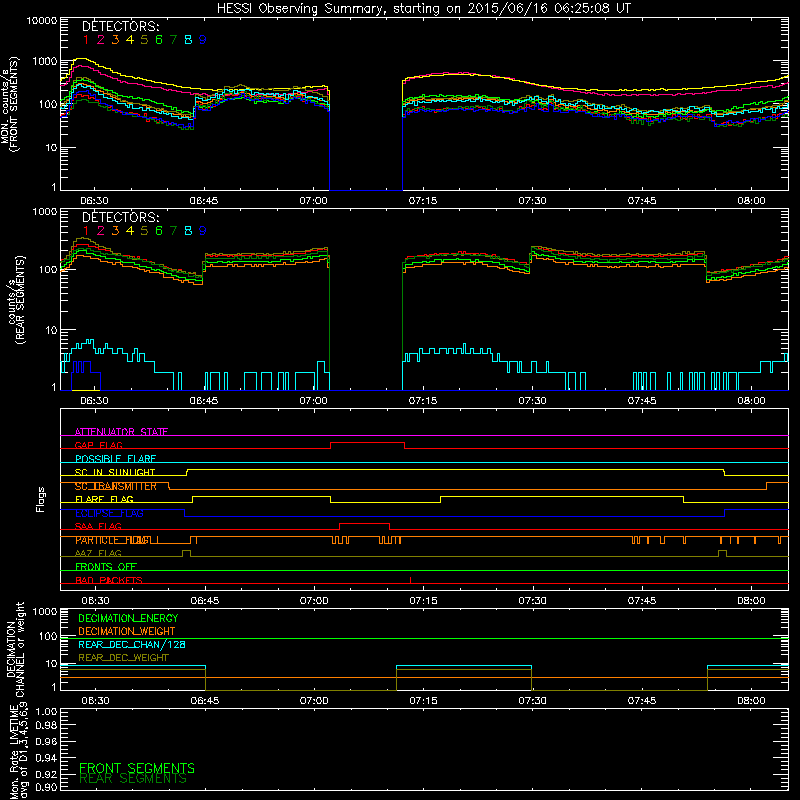Click the bright green 'FRONT SEGMENTS' livetime label
Screen dimensions: 800x800
click(137, 768)
